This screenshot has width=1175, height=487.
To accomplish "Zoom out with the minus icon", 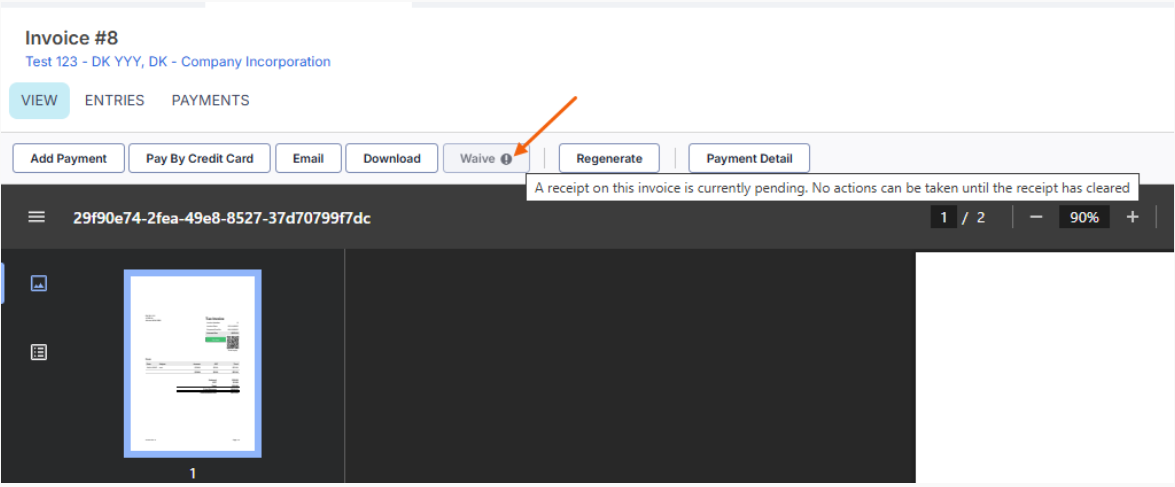I will pyautogui.click(x=1036, y=217).
